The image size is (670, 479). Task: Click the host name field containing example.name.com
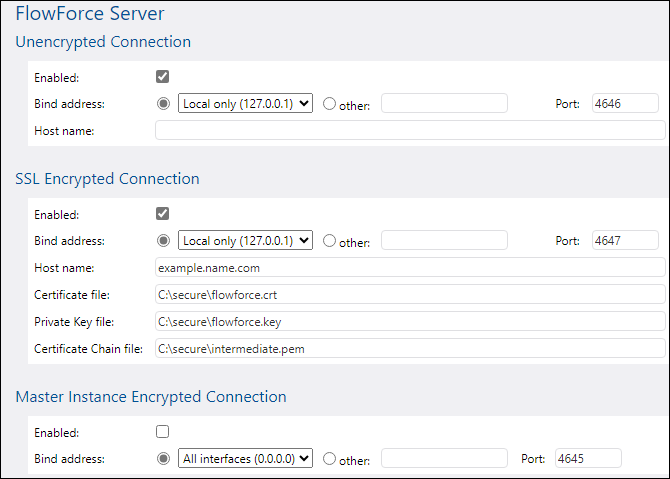409,267
